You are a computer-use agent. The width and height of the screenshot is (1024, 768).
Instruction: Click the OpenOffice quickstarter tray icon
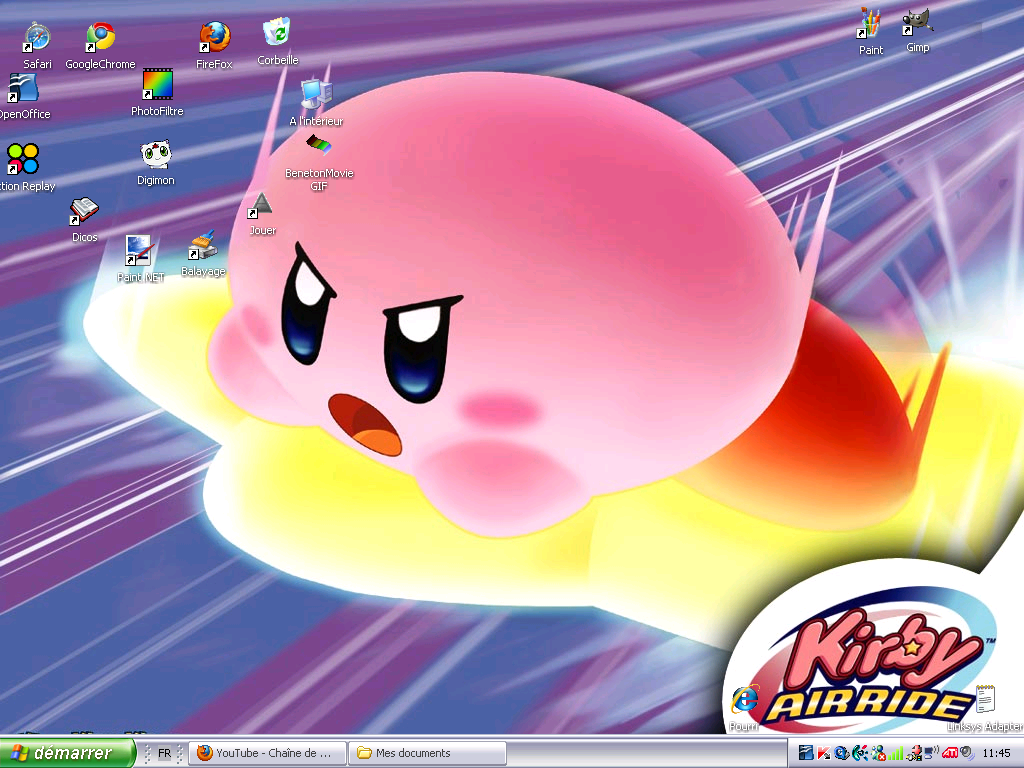coord(806,753)
